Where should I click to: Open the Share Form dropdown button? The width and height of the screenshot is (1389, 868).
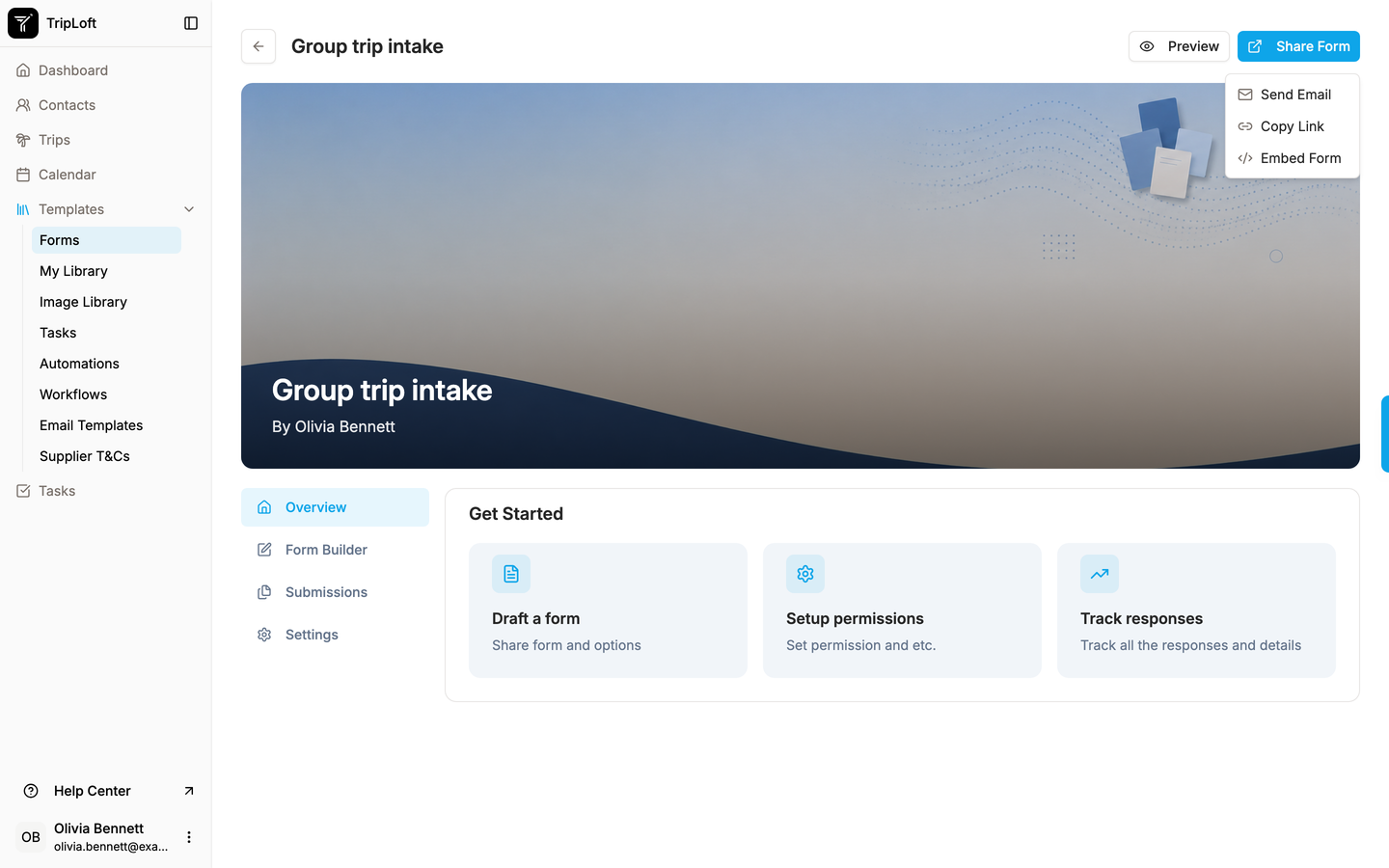tap(1298, 46)
